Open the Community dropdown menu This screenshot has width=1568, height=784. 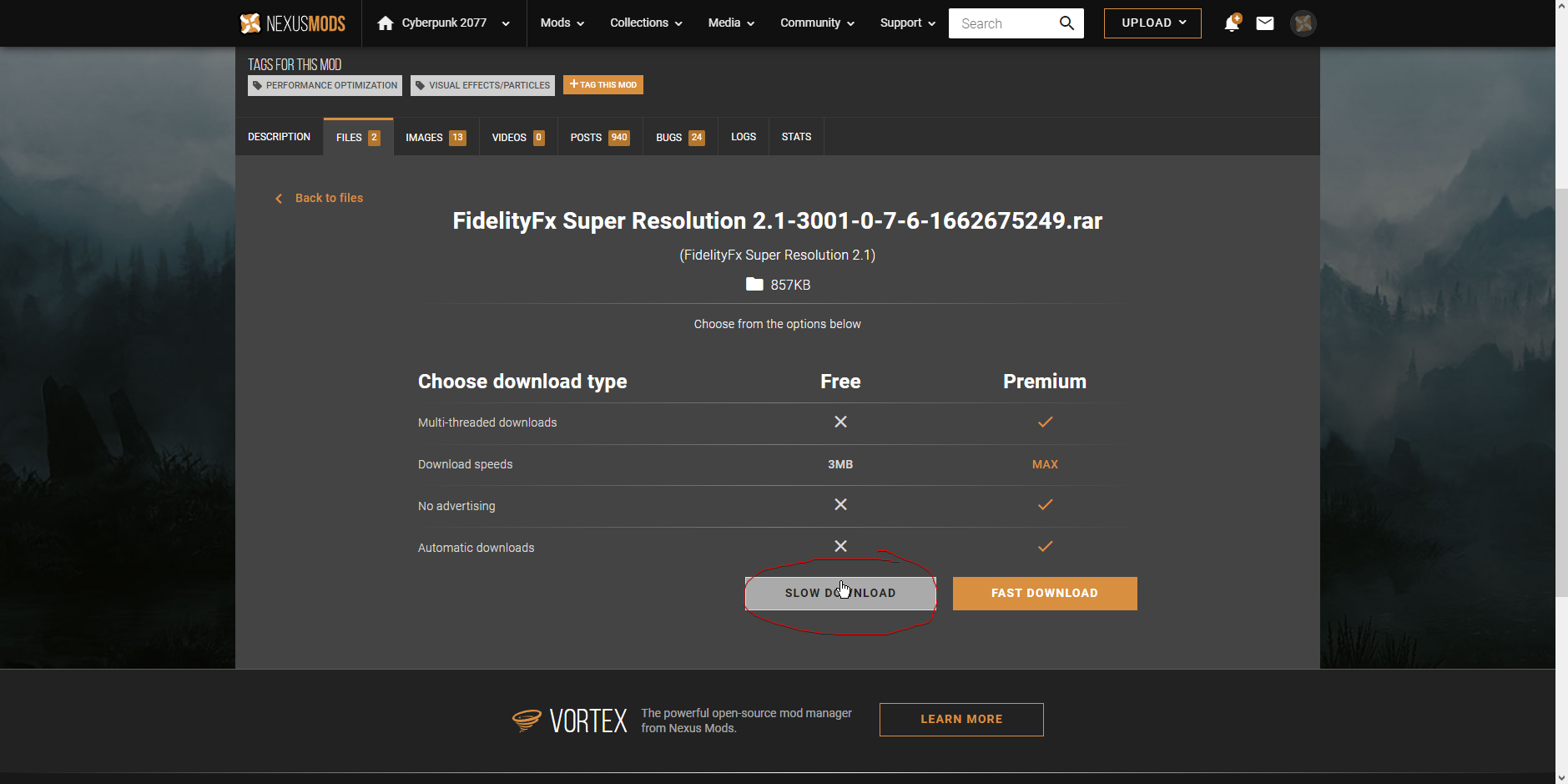coord(817,23)
